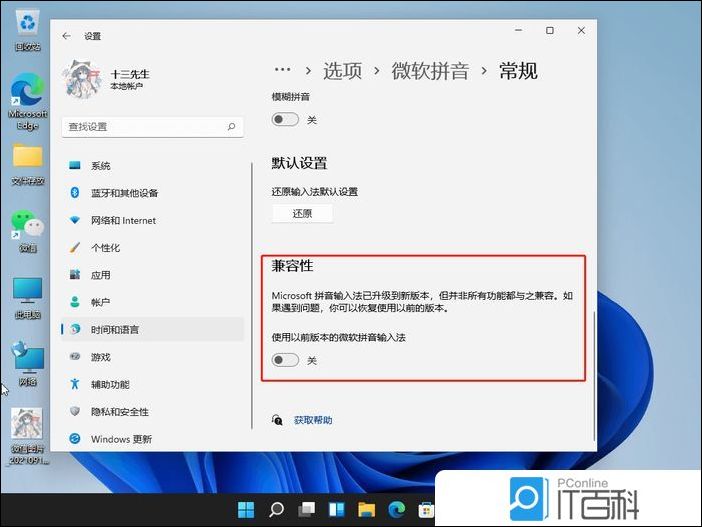Open 个性化 settings page

[x=152, y=248]
